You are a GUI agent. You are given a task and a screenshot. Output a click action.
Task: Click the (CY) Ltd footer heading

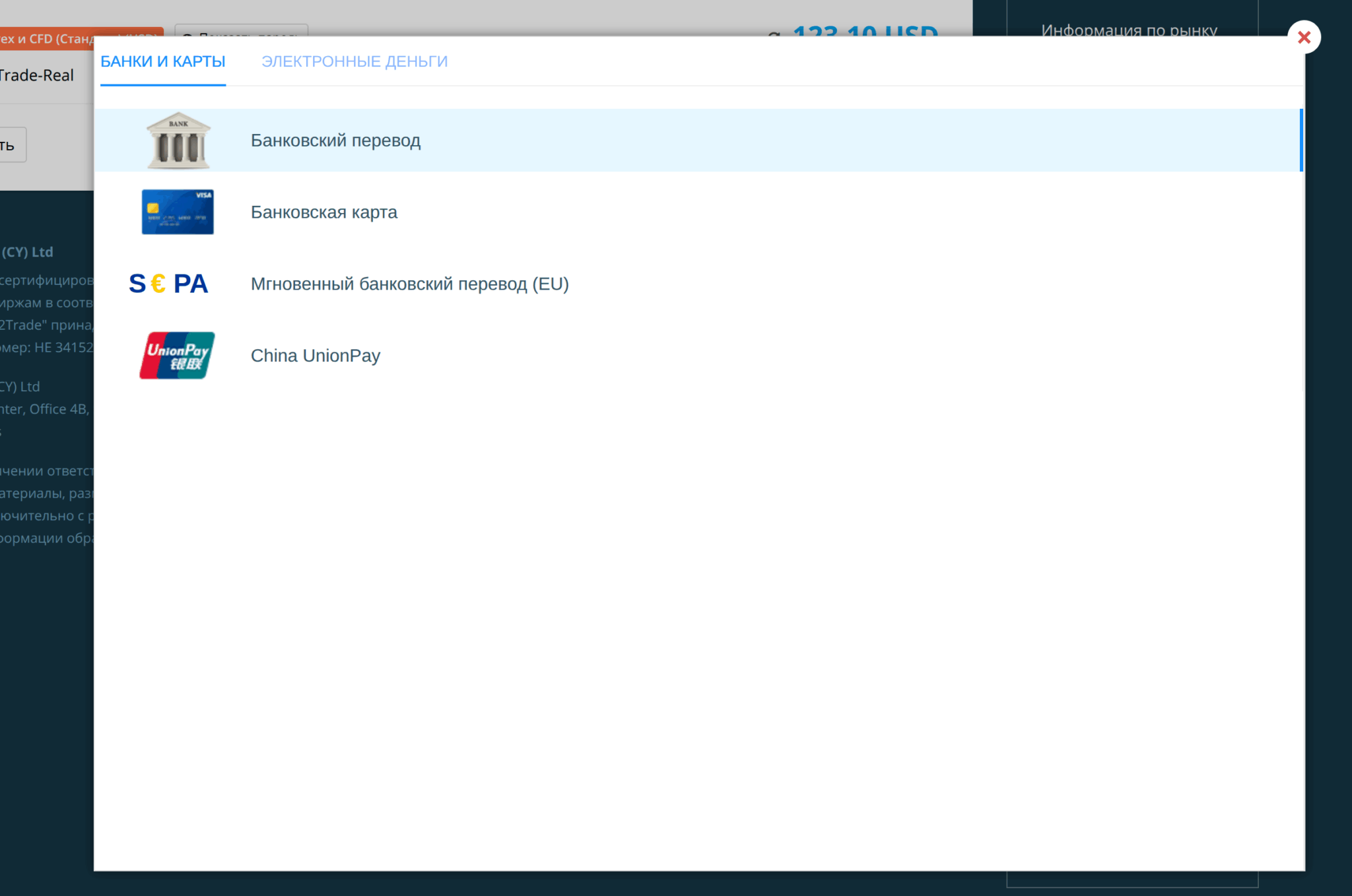coord(27,252)
